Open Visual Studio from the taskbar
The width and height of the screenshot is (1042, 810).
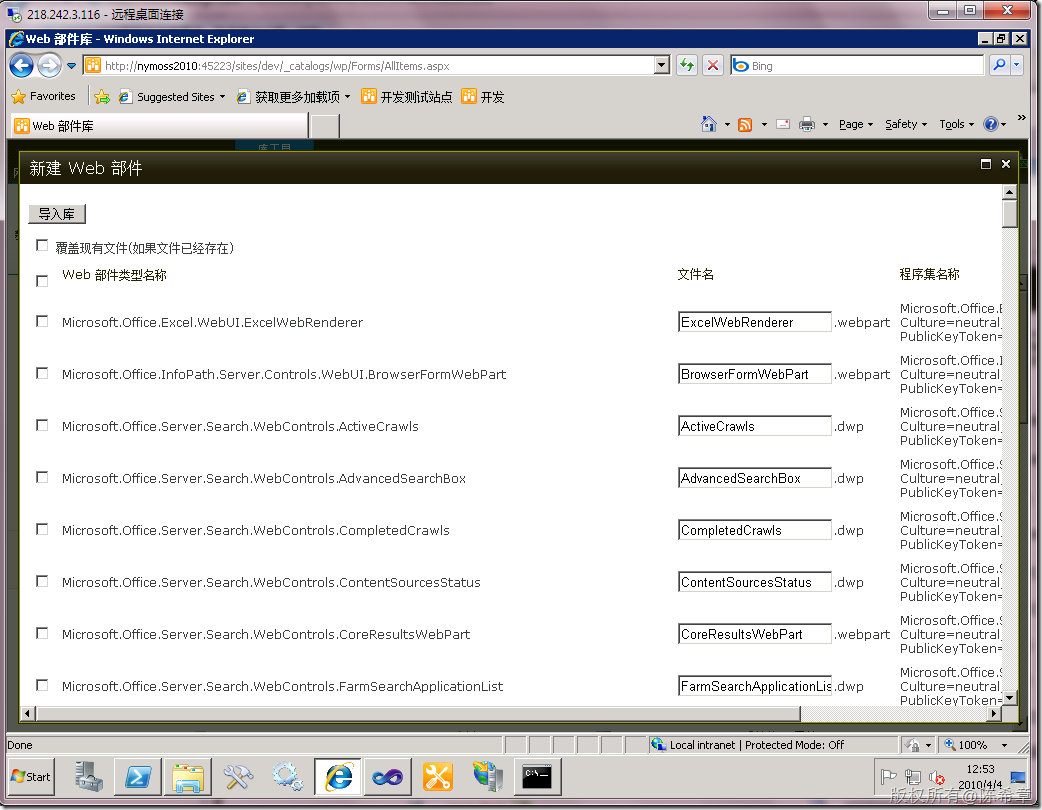point(388,776)
